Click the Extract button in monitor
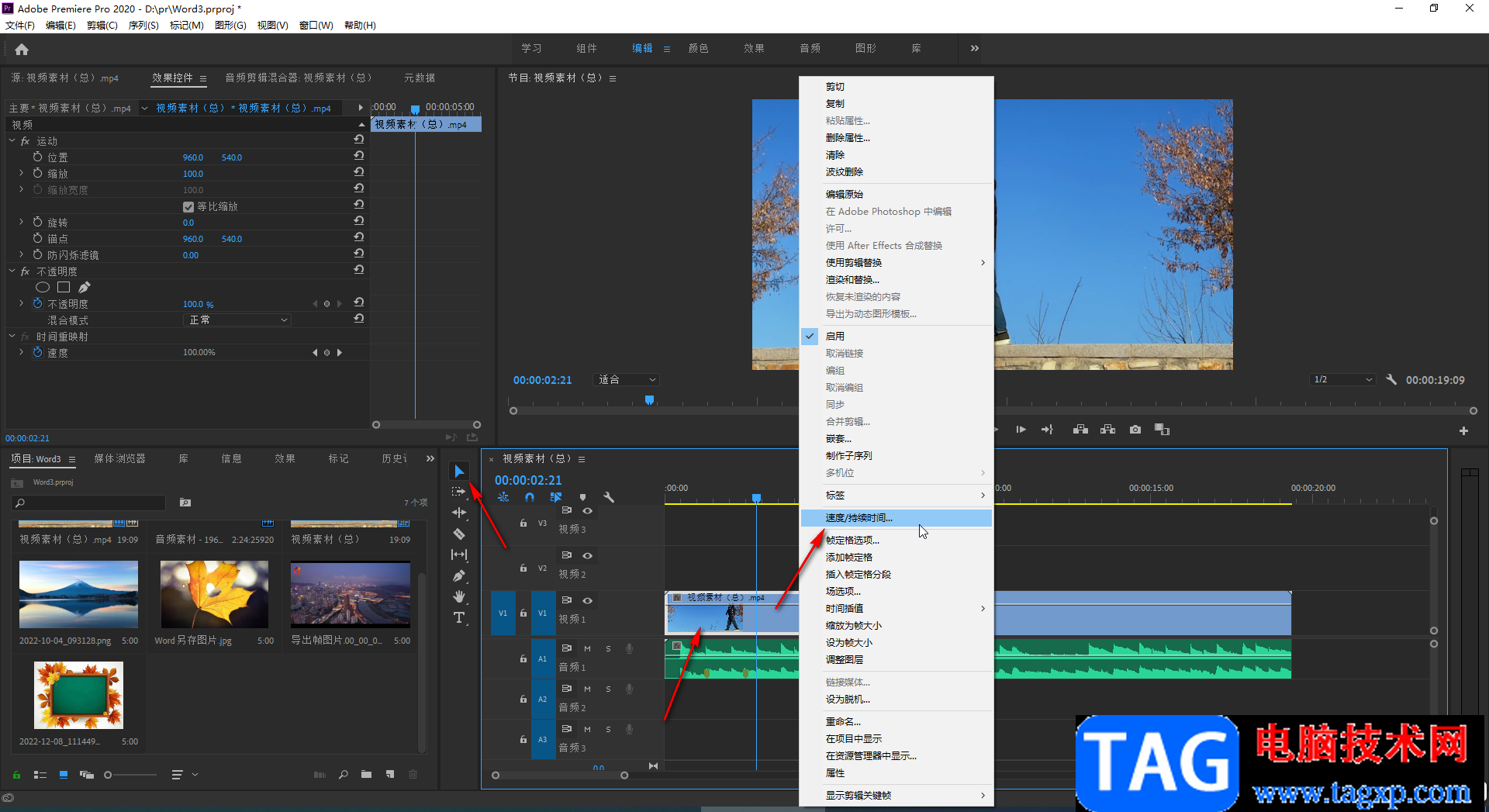Screen dimensions: 1489x812 click(1107, 430)
